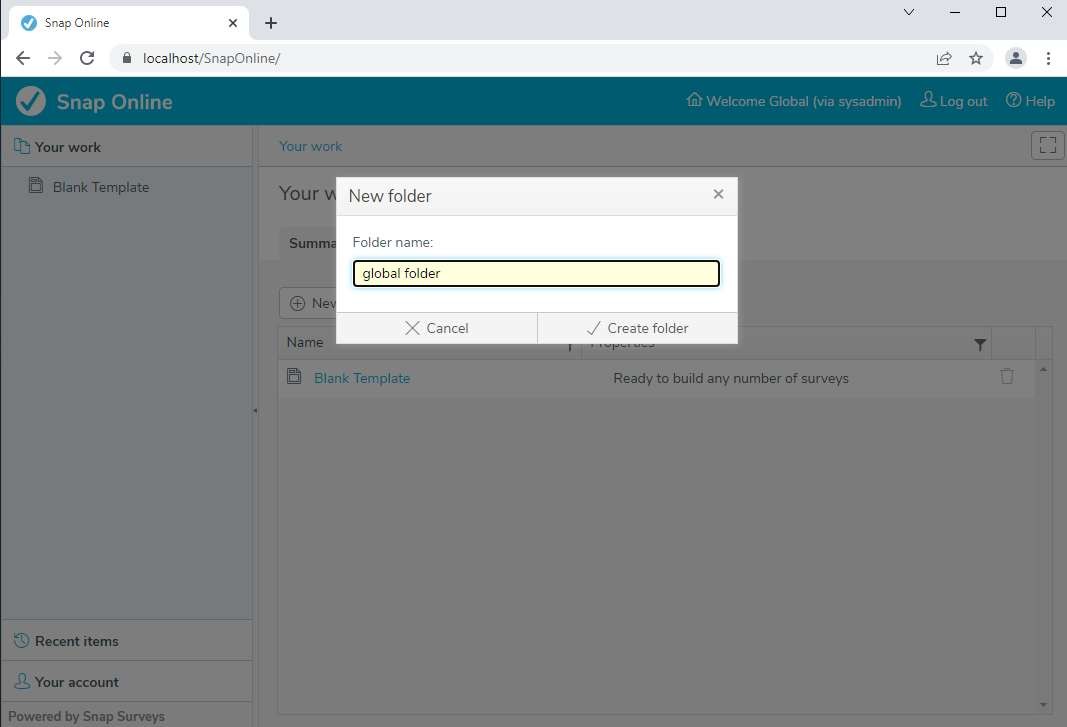1067x727 pixels.
Task: Click the Folder name text field
Action: pyautogui.click(x=536, y=274)
